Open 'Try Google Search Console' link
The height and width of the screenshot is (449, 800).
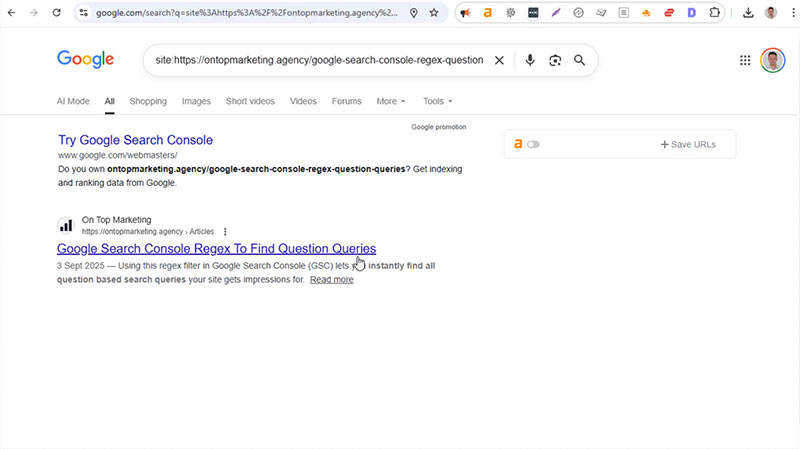click(135, 140)
